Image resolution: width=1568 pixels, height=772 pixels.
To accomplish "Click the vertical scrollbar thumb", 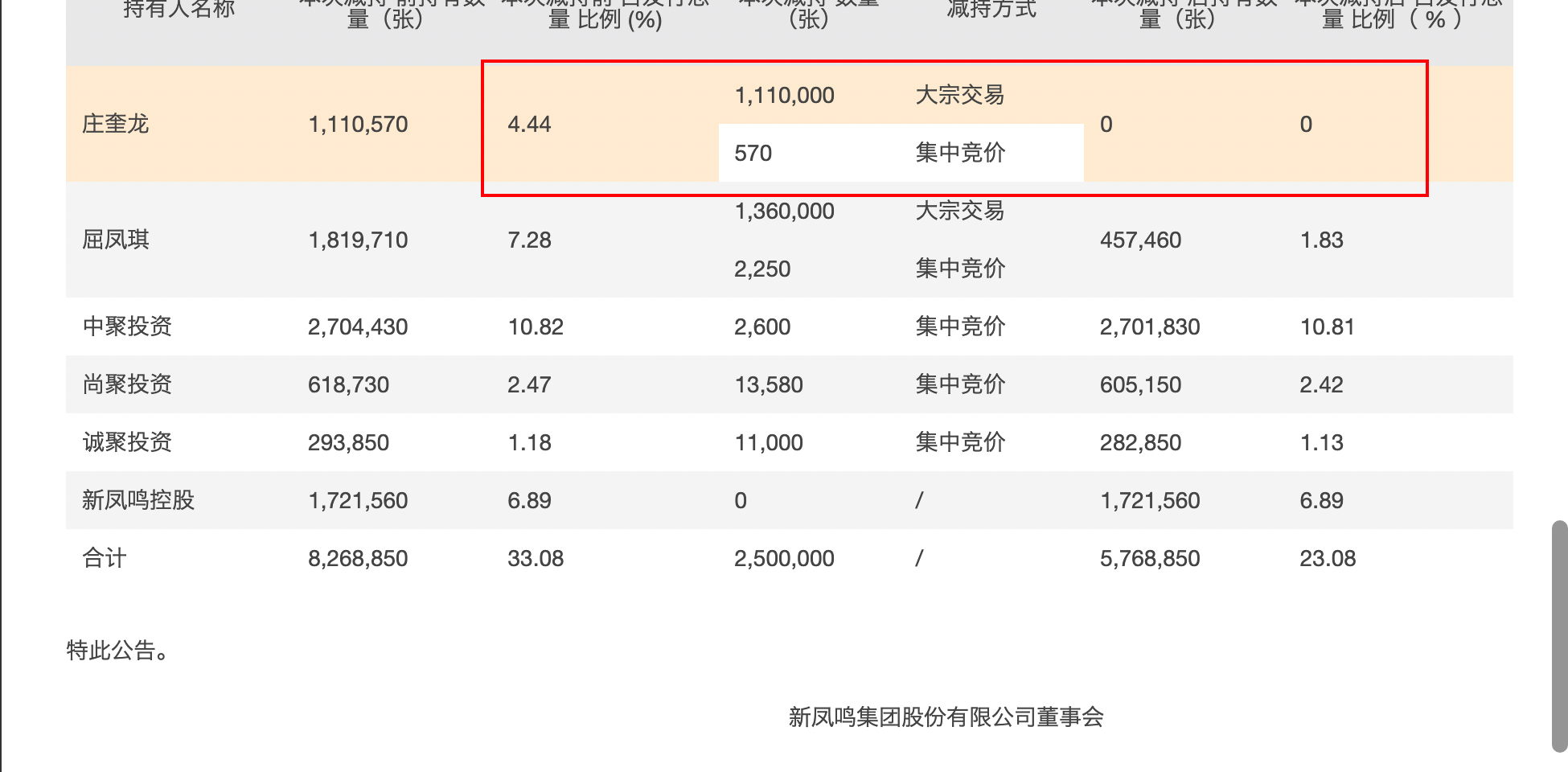I will coord(1559,635).
